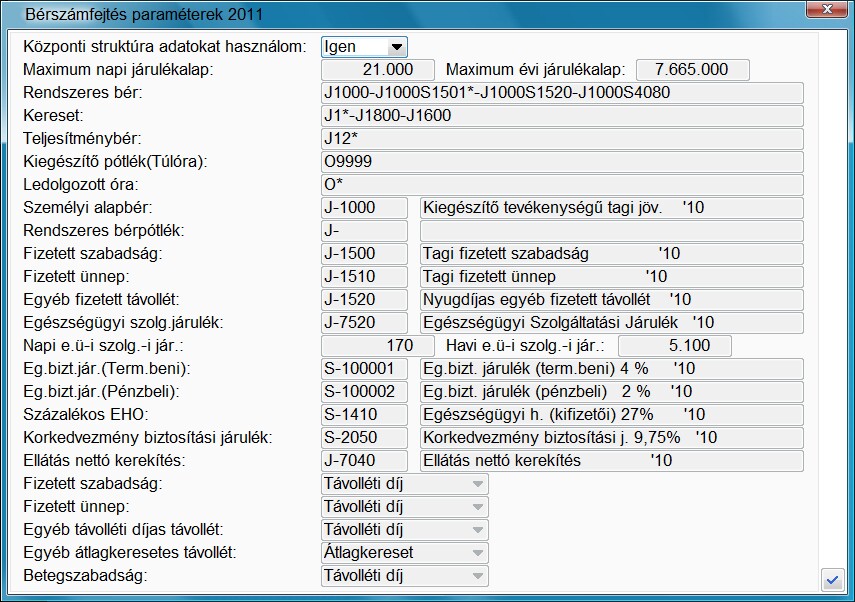Click the Fizetett ünnep code J-1510

tap(364, 276)
